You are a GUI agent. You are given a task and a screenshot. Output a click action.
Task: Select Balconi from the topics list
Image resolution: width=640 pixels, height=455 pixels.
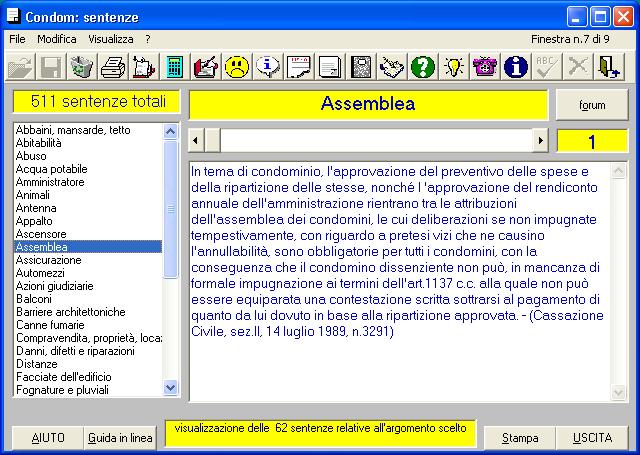tap(34, 299)
